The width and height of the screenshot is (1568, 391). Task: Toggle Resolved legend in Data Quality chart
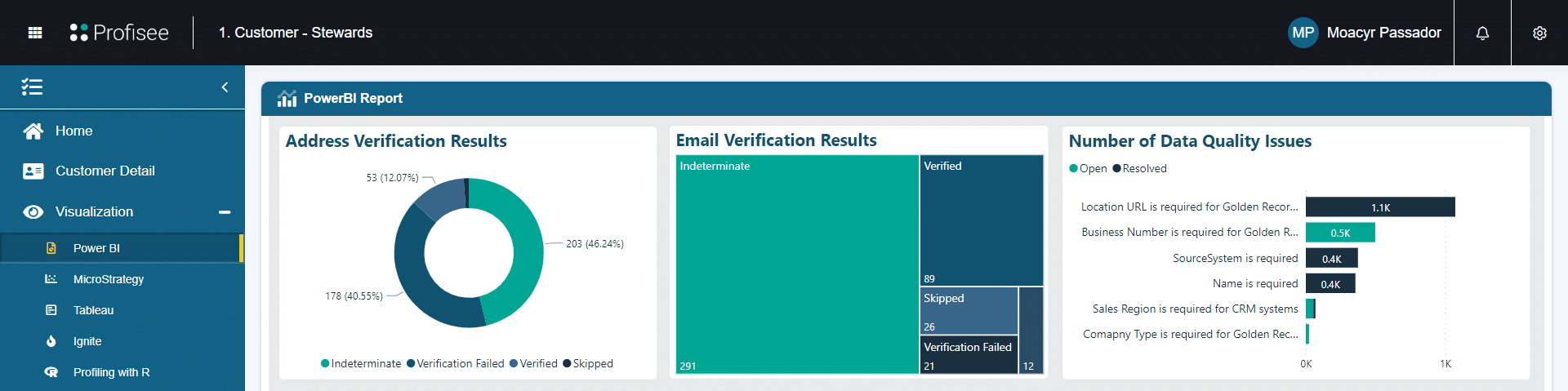pyautogui.click(x=1140, y=168)
